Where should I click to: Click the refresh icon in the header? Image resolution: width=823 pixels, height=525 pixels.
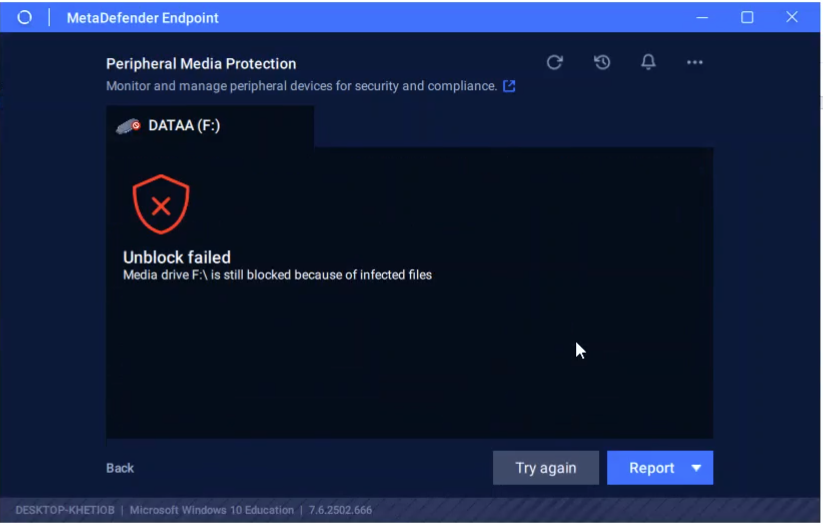554,62
